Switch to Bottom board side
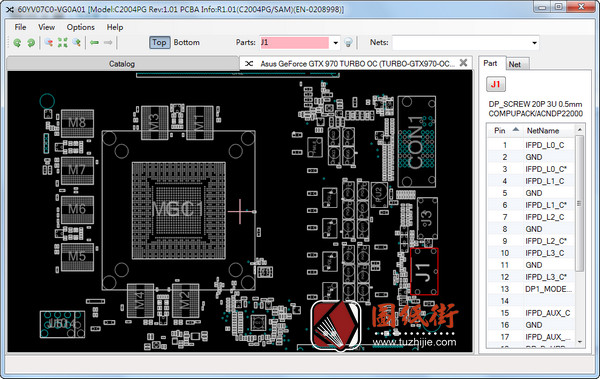 186,42
